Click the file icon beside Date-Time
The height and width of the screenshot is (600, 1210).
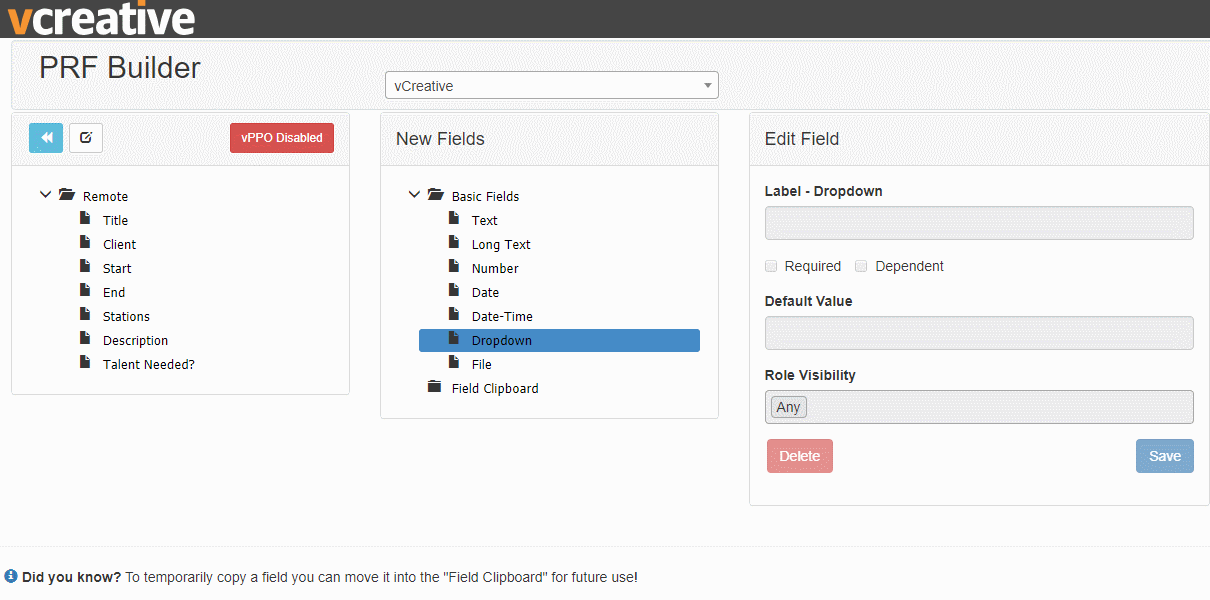[x=454, y=315]
